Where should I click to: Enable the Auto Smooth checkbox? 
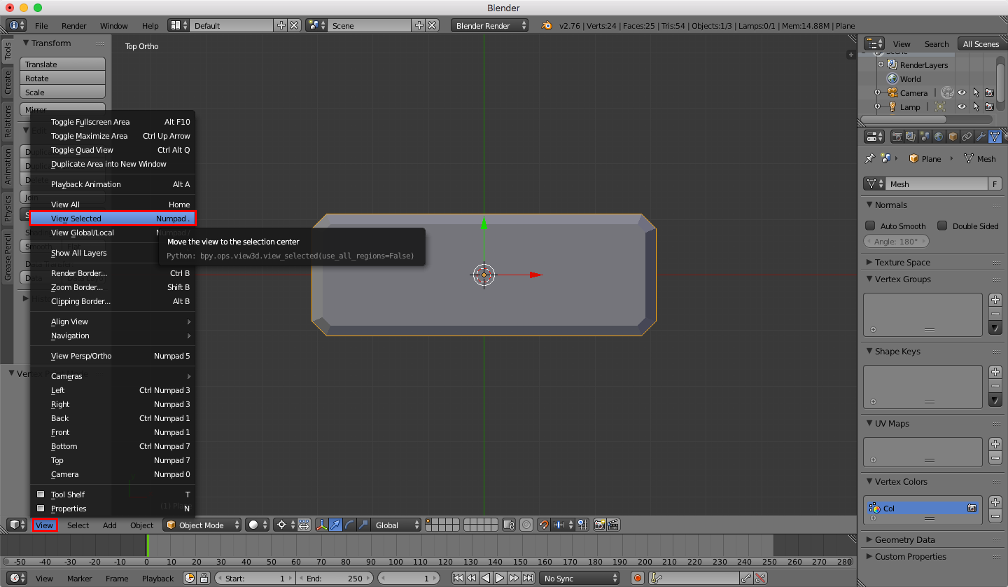pyautogui.click(x=870, y=226)
